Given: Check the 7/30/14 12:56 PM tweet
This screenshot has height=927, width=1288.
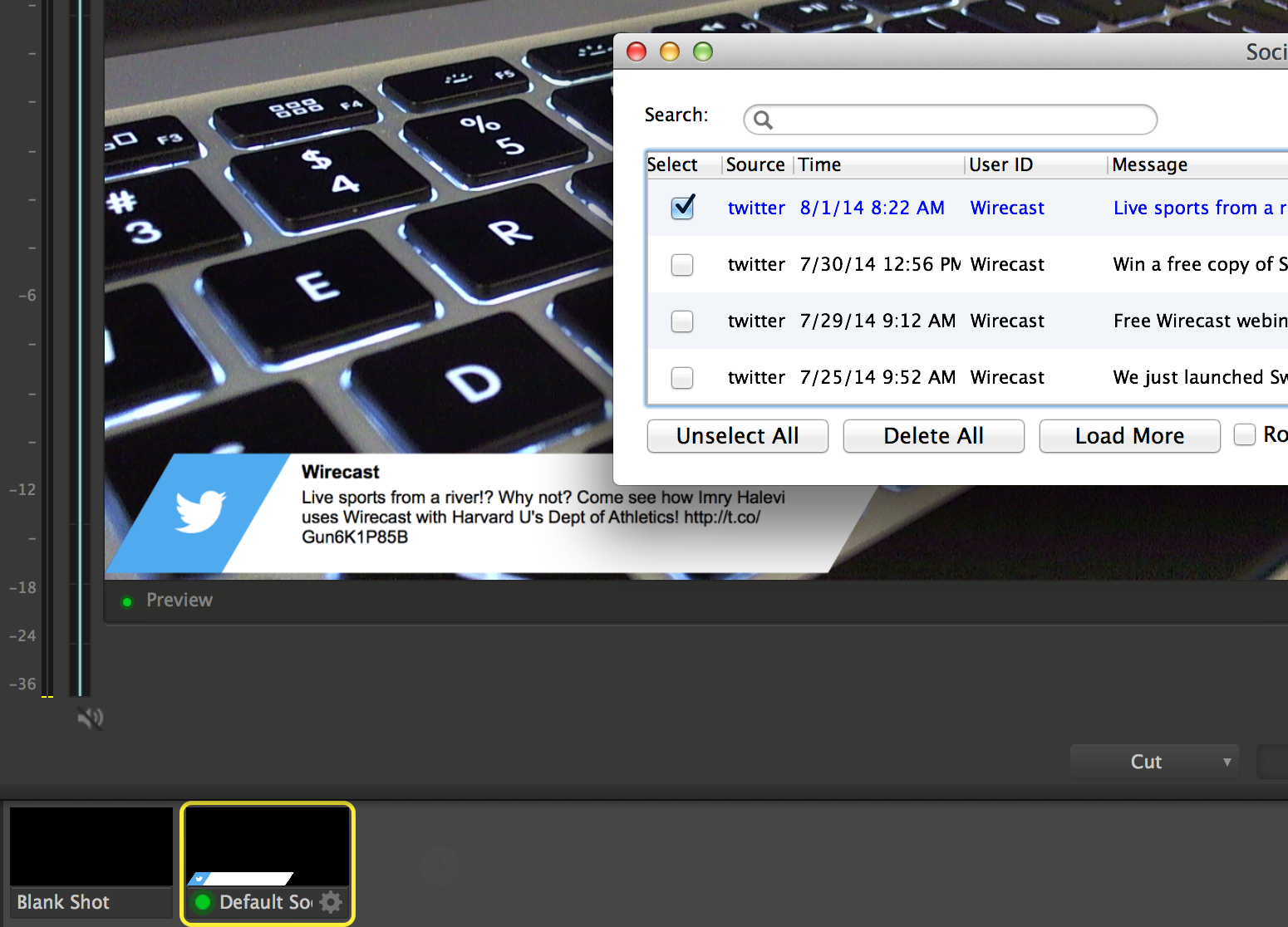Looking at the screenshot, I should (682, 265).
